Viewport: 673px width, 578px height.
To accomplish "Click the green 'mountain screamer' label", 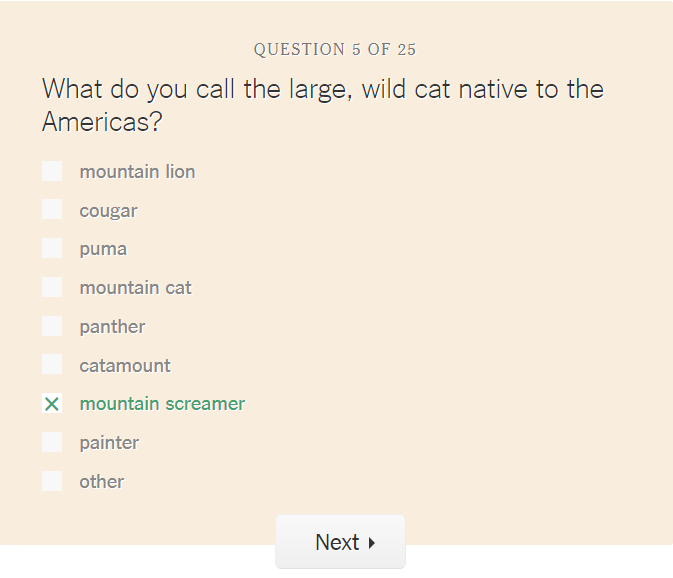I will tap(162, 404).
